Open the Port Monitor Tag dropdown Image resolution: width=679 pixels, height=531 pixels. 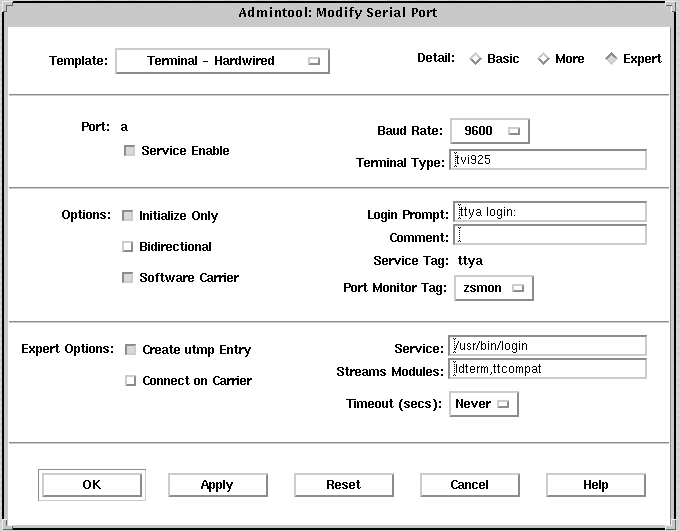[x=494, y=288]
